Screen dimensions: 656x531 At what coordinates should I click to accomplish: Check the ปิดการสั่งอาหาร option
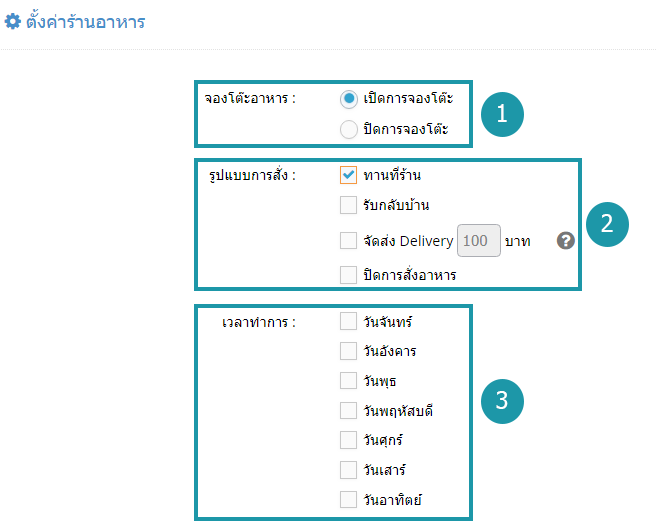click(348, 275)
